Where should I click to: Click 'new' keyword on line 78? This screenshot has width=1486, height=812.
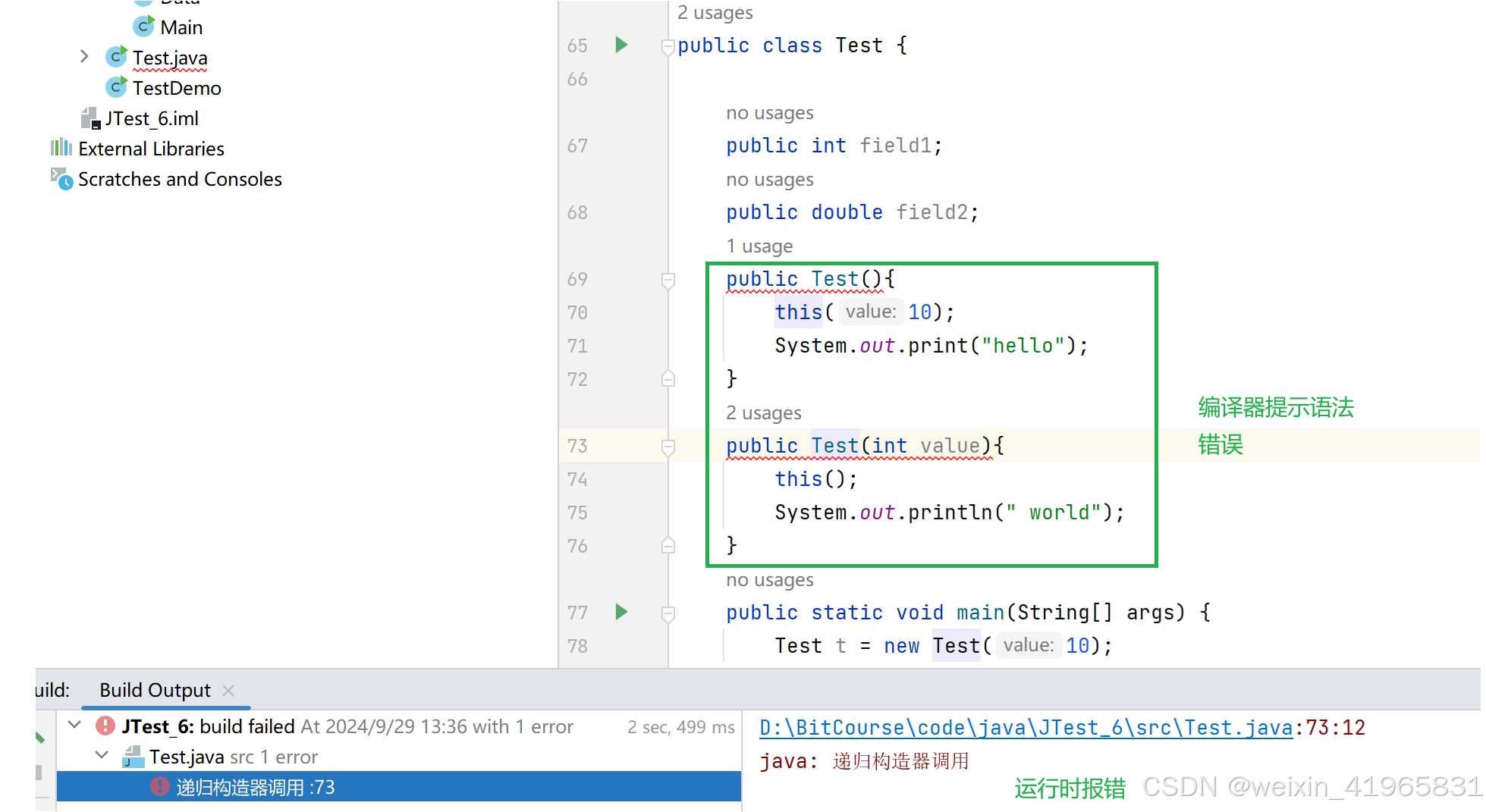tap(902, 646)
